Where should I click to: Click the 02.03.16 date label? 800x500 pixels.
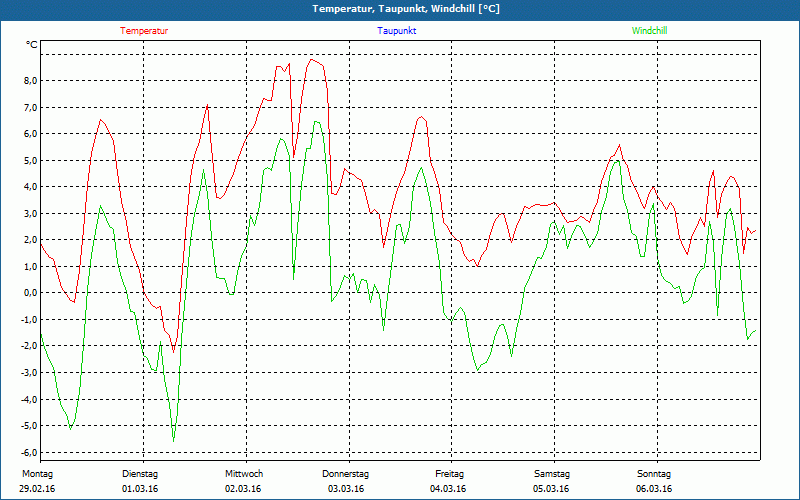(x=243, y=489)
